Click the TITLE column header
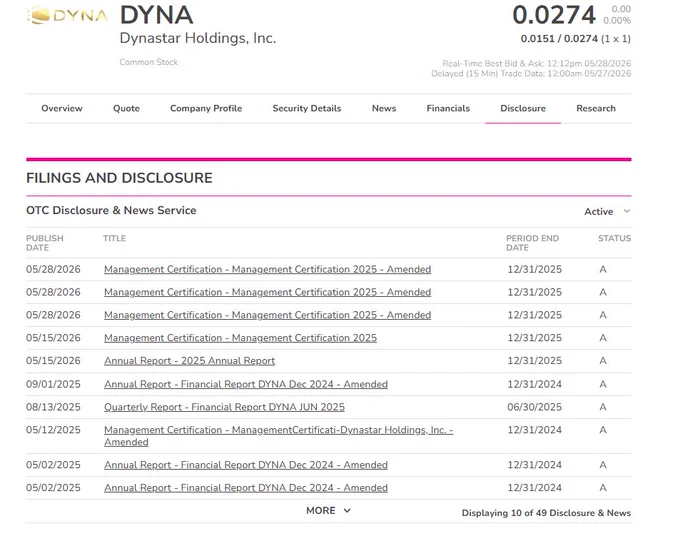Screen dimensions: 680x556 tap(114, 239)
